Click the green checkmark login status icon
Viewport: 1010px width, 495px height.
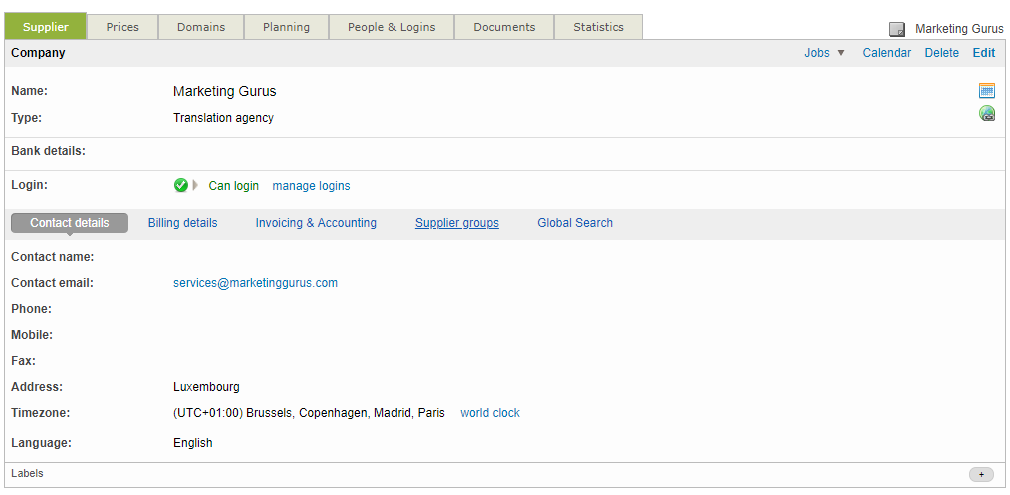181,185
